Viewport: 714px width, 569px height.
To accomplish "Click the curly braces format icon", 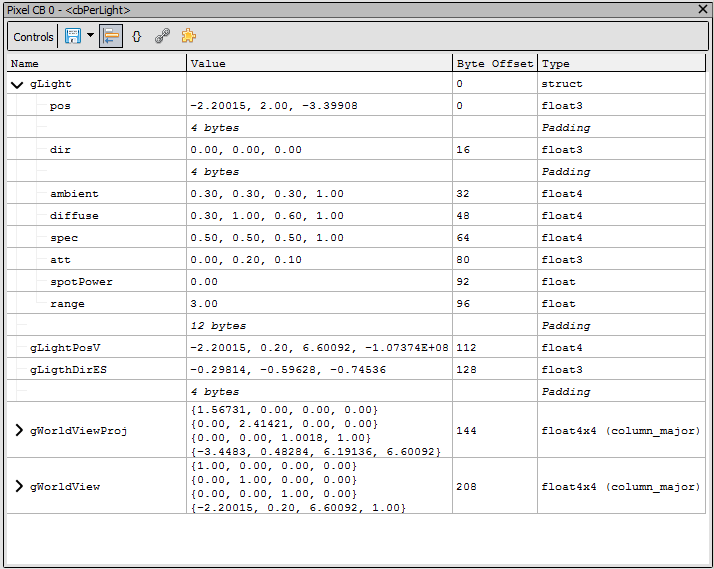I will tap(137, 36).
